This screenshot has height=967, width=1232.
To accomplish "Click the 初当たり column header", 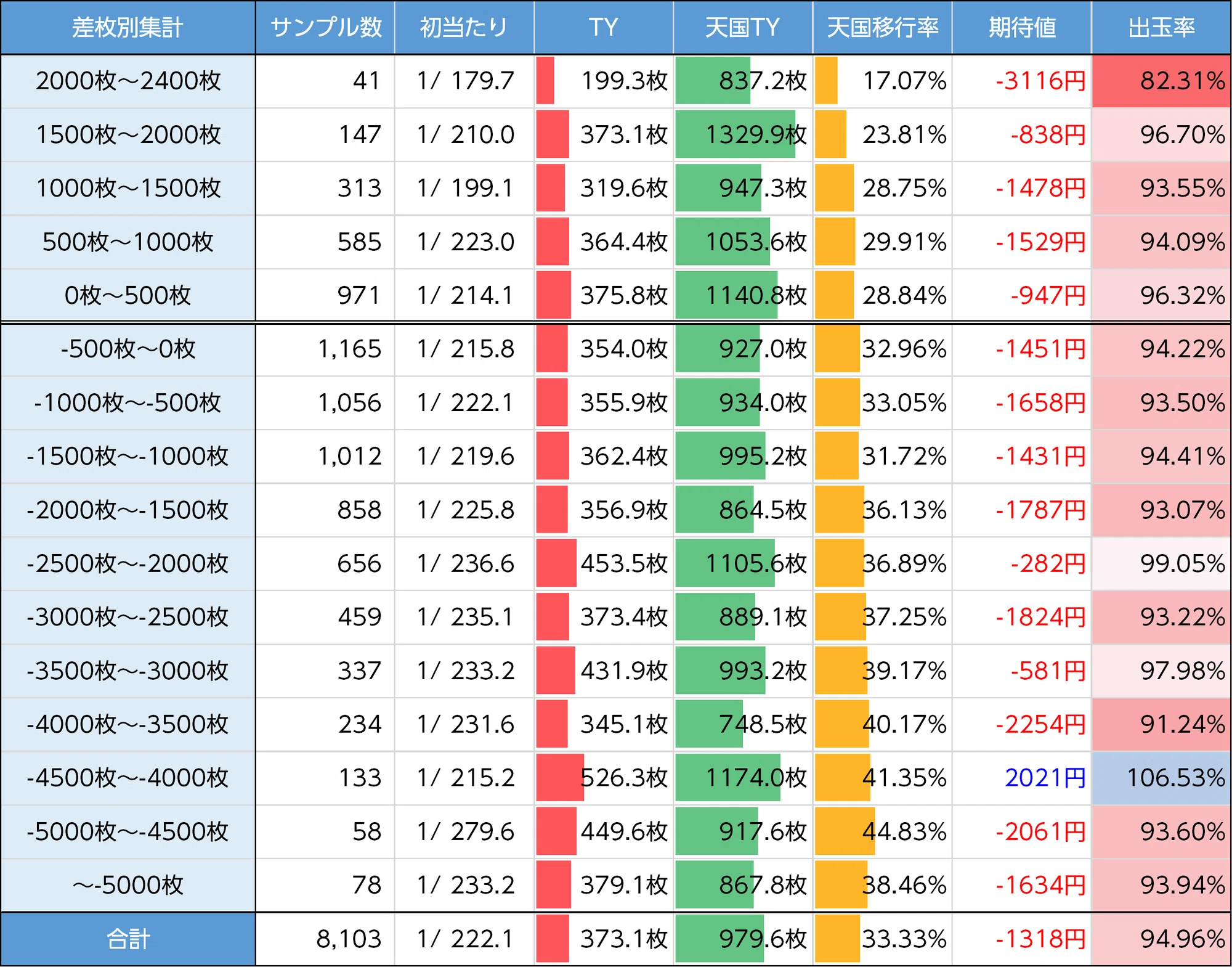I will pos(464,27).
